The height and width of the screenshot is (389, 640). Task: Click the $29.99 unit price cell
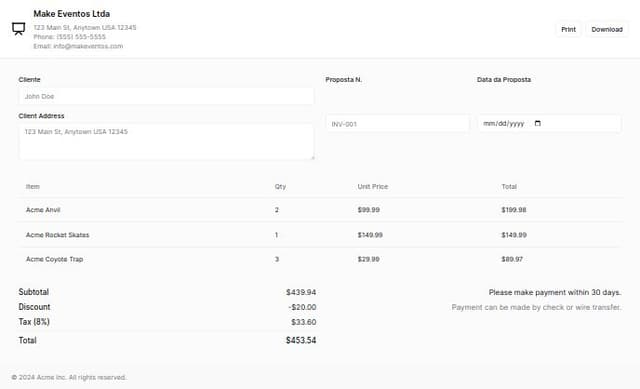click(369, 259)
